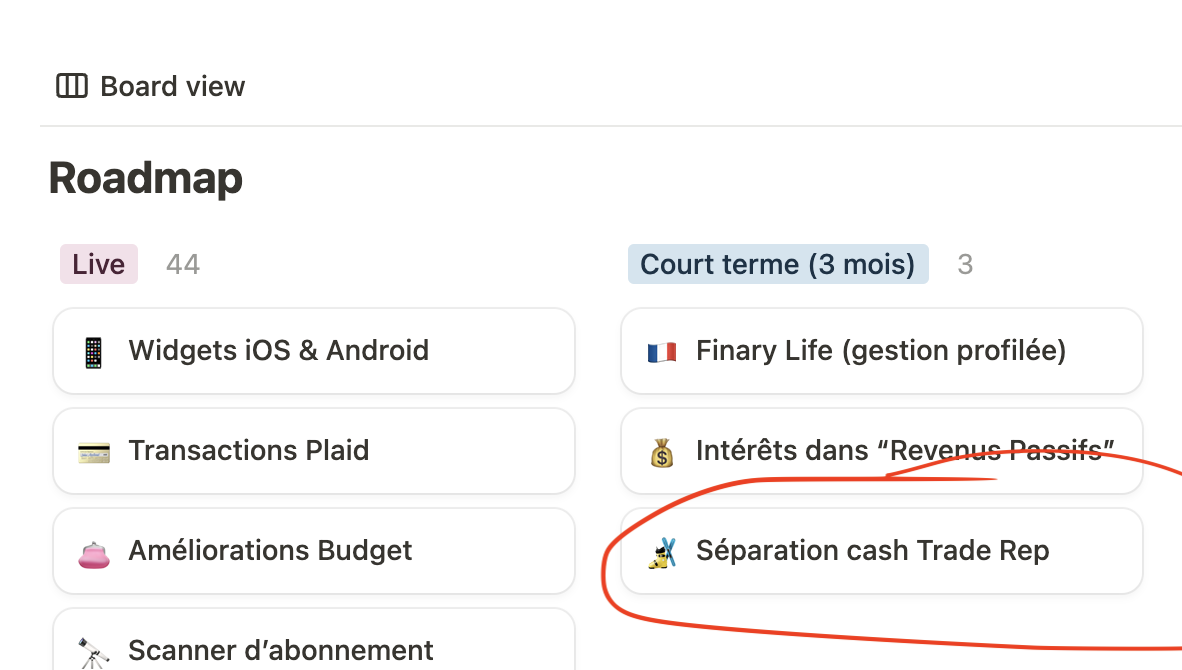This screenshot has height=670, width=1182.
Task: Click the mobile phone emoji icon
Action: pyautogui.click(x=93, y=352)
